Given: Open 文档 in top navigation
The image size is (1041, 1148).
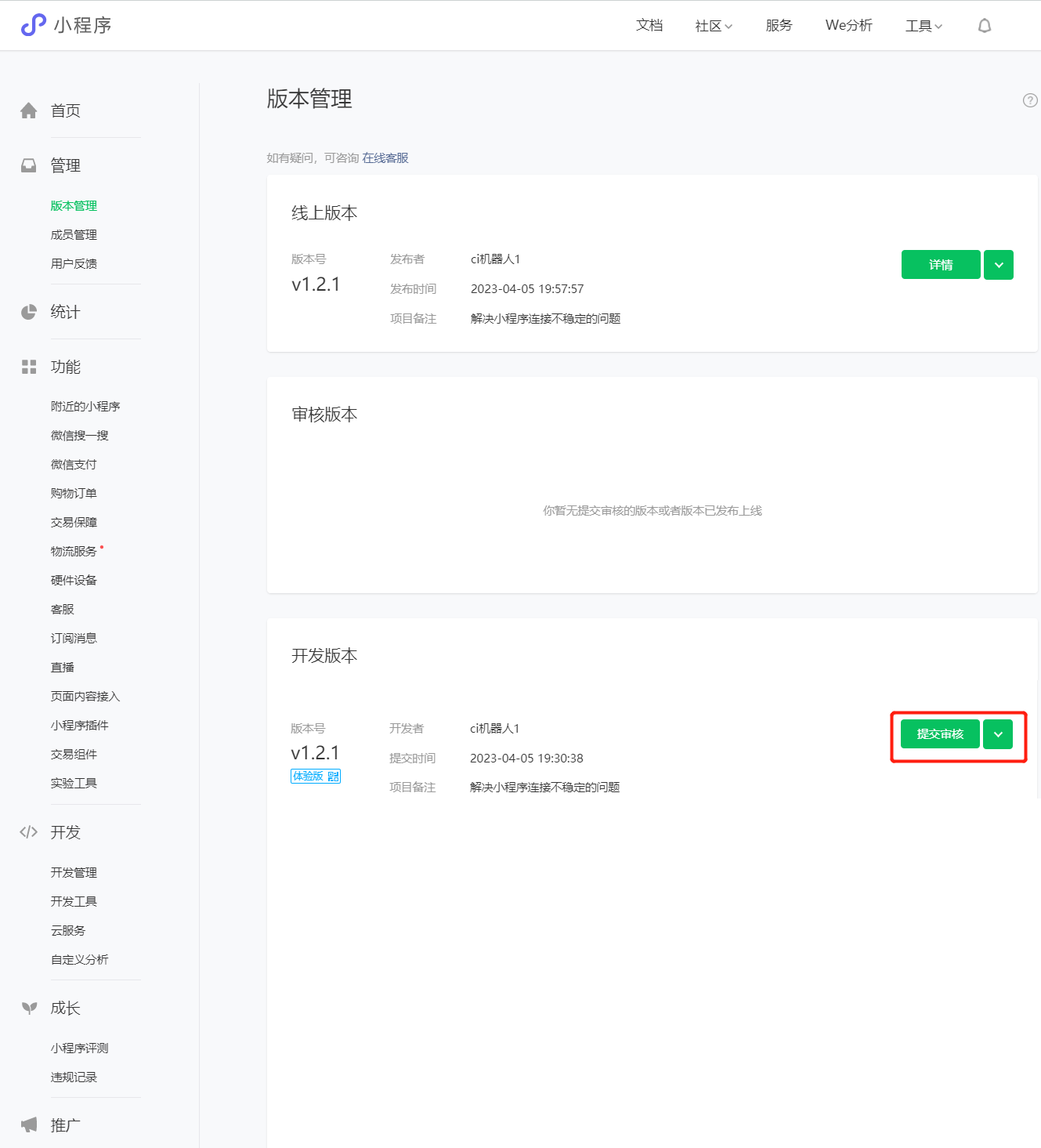Looking at the screenshot, I should click(649, 25).
